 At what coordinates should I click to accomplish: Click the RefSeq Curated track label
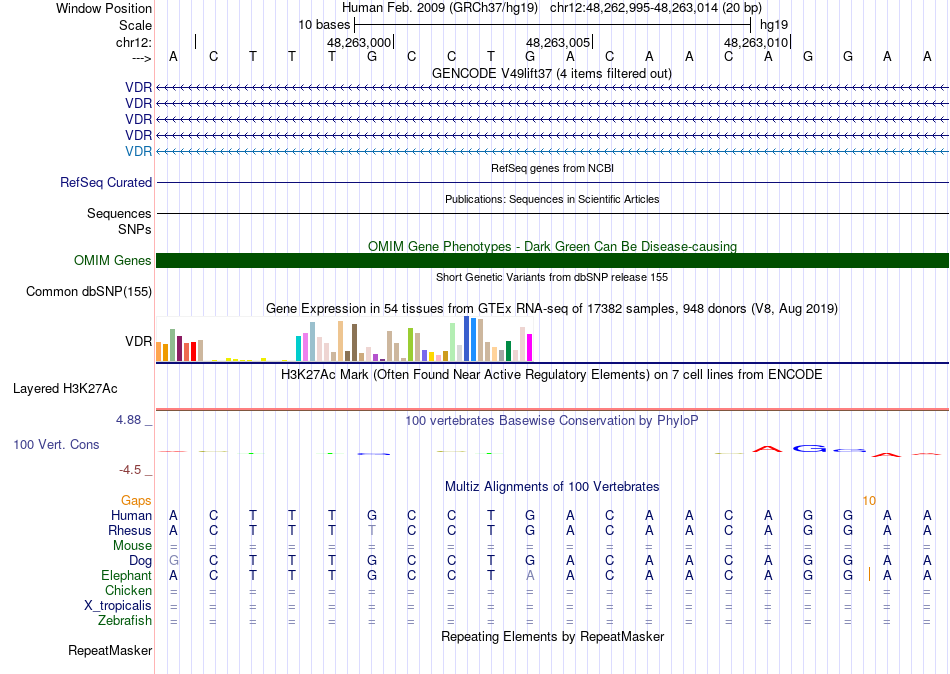click(x=106, y=182)
